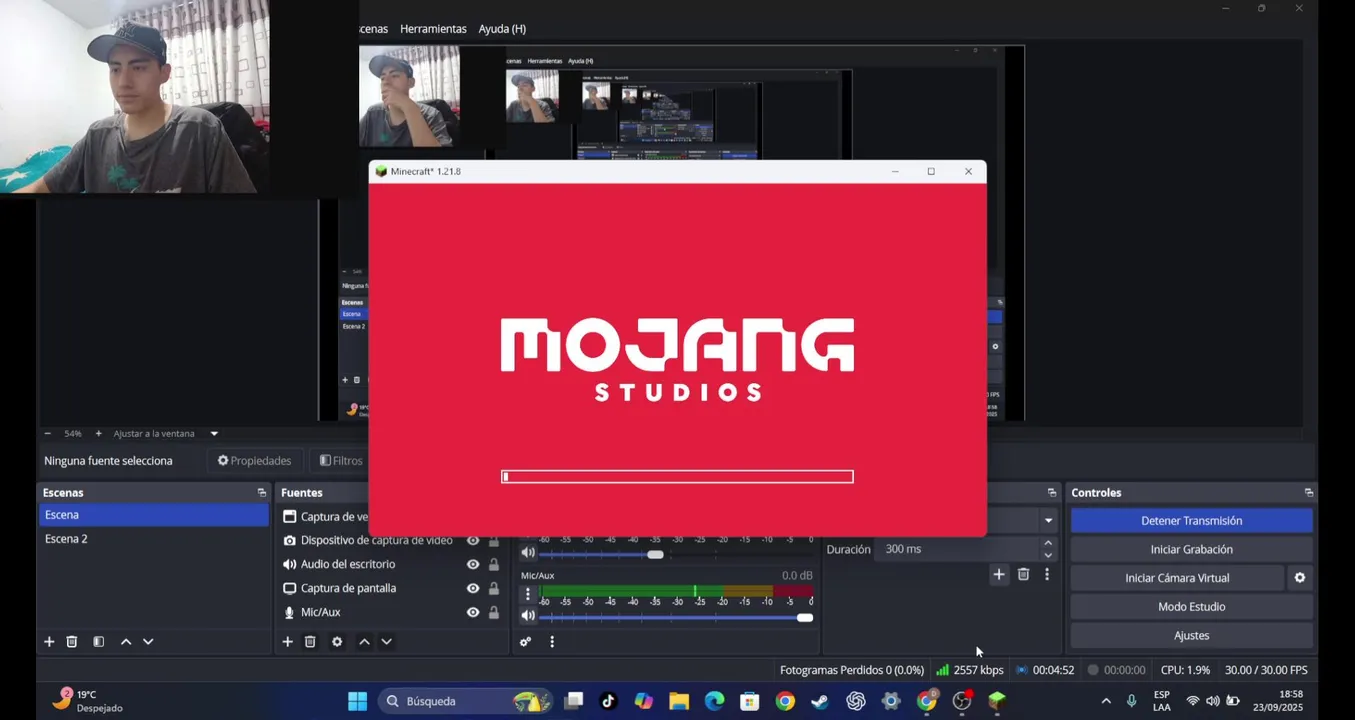This screenshot has height=720, width=1355.
Task: Delete selected scene with trash icon
Action: pos(72,642)
